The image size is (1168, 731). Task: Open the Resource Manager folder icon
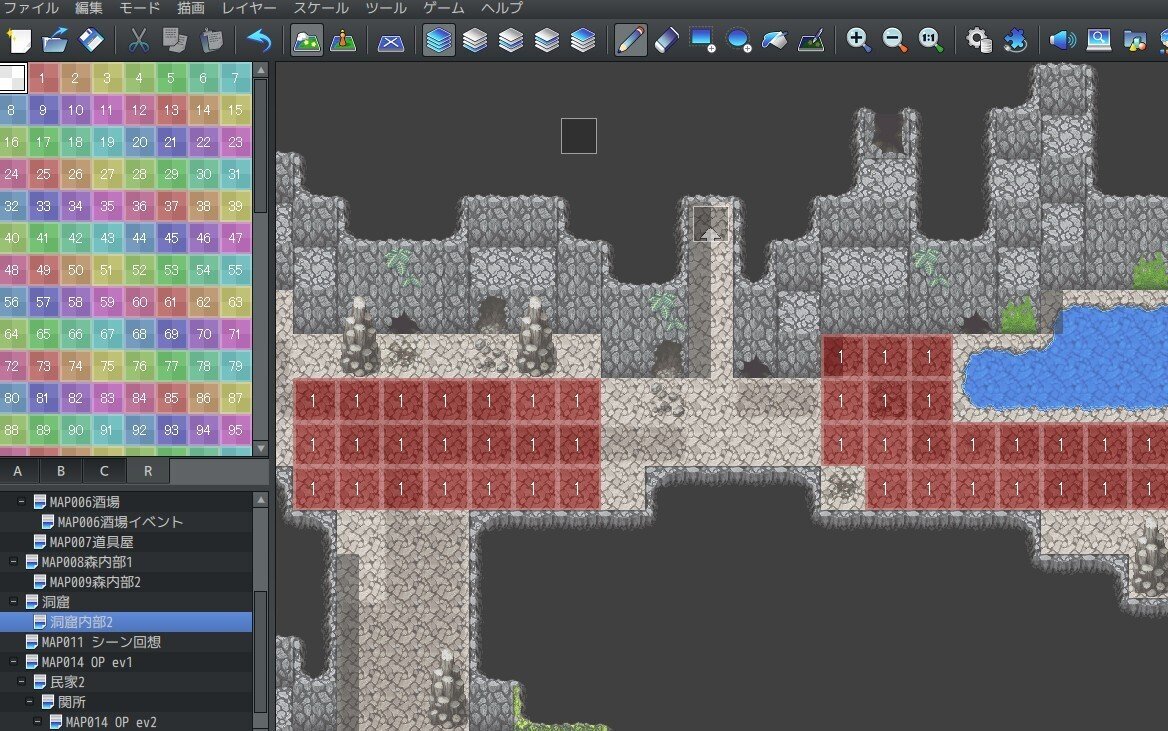click(x=1134, y=39)
